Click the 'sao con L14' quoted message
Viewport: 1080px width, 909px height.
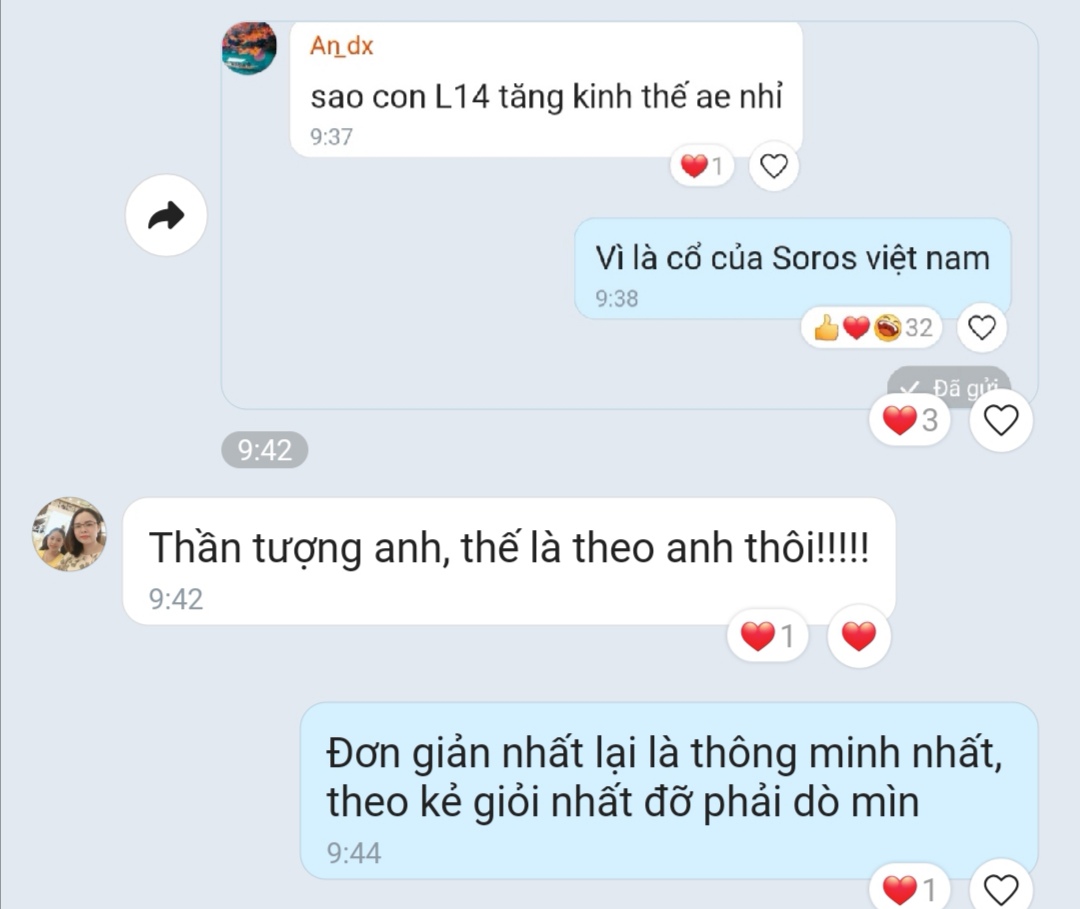tap(546, 90)
